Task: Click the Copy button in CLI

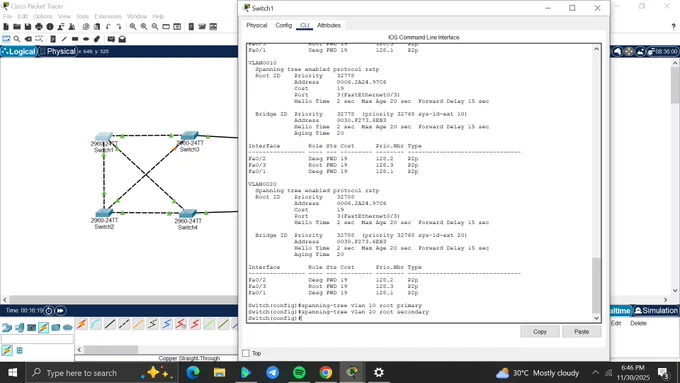Action: [540, 332]
